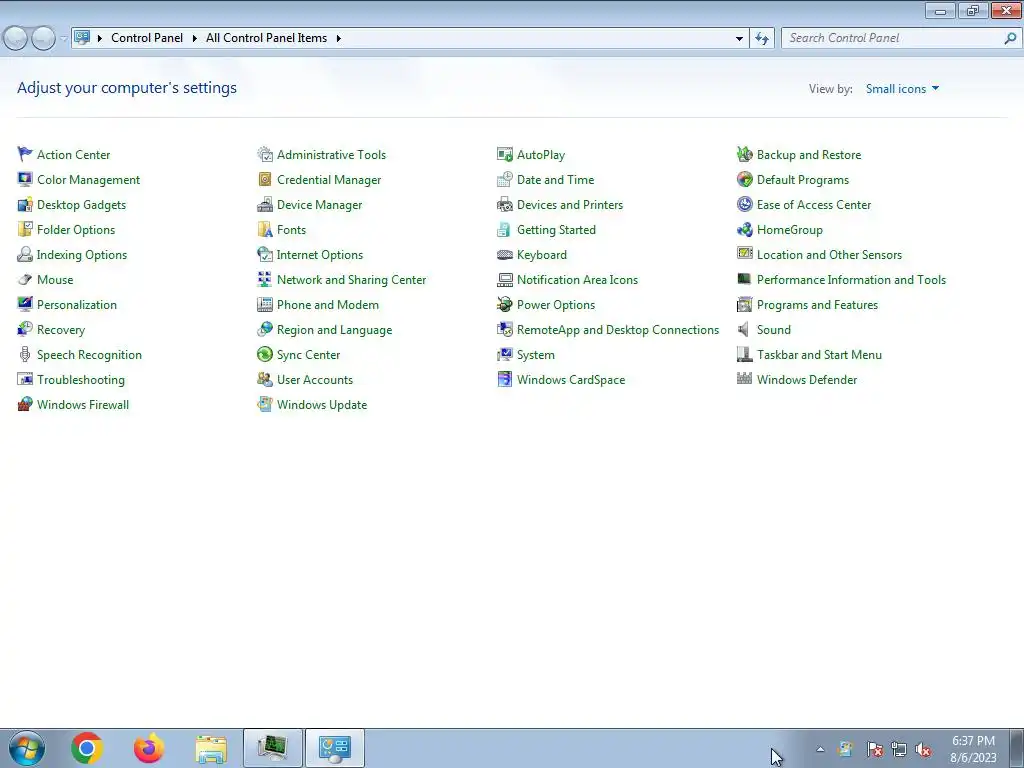Click the Sync Center green icon

click(x=264, y=355)
